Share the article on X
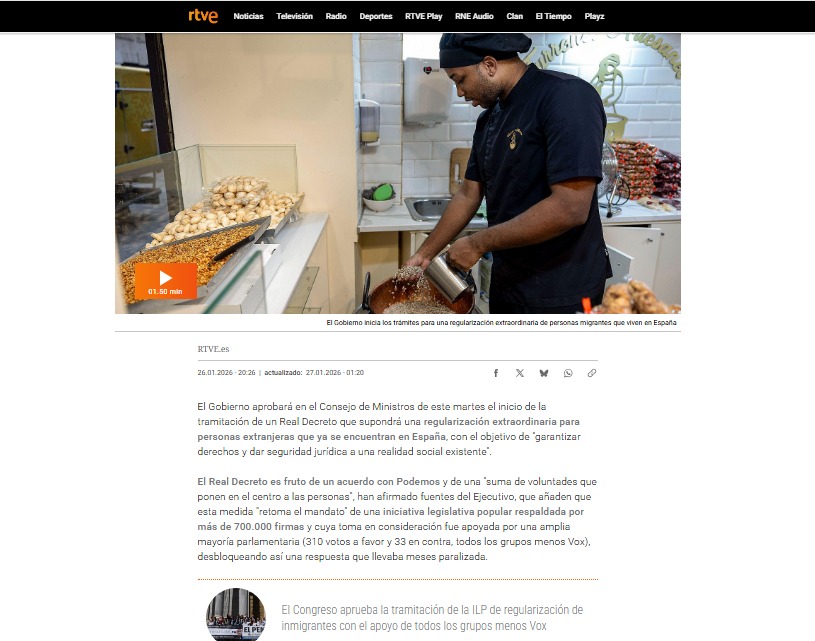815x641 pixels. pos(520,373)
